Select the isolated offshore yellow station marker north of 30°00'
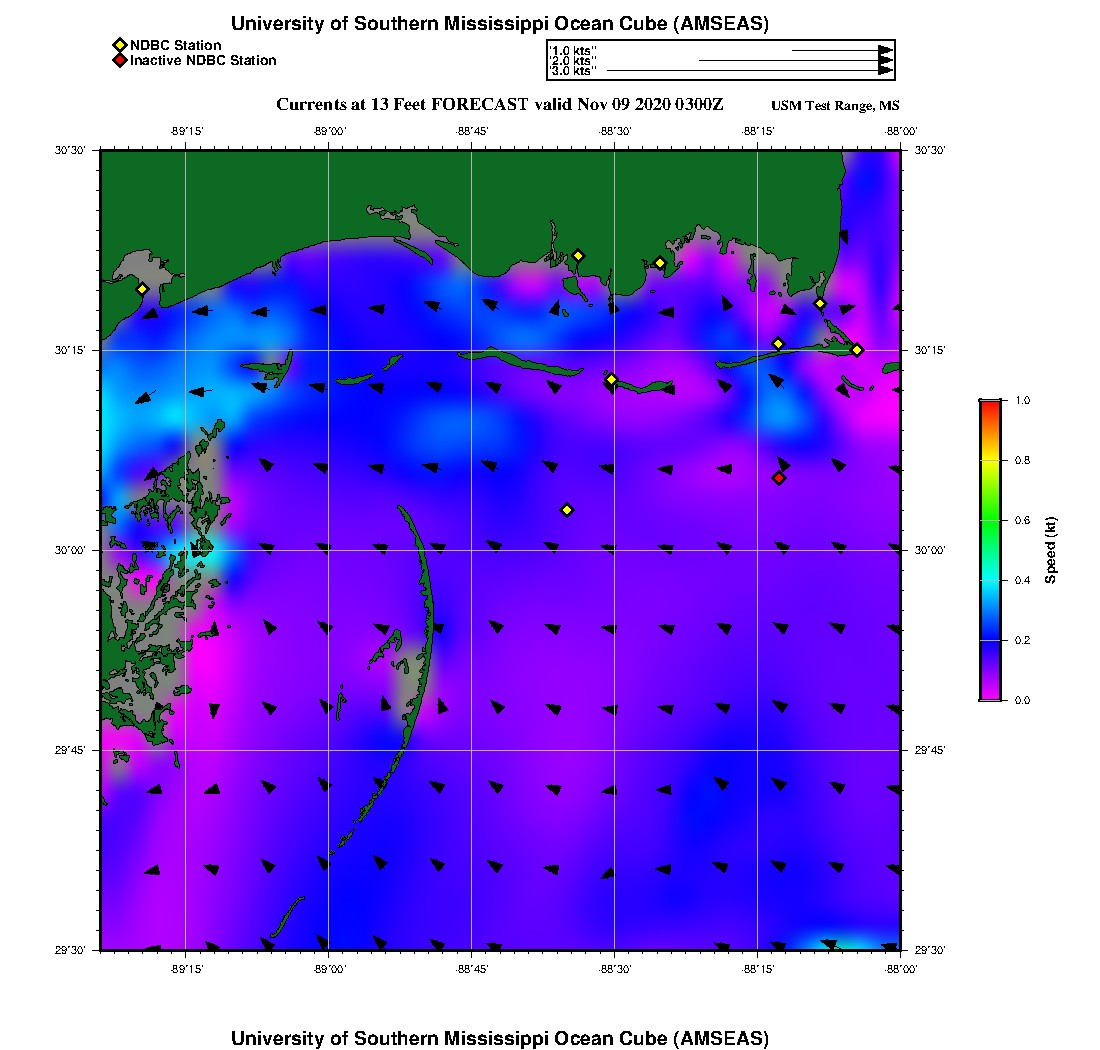 pos(568,510)
